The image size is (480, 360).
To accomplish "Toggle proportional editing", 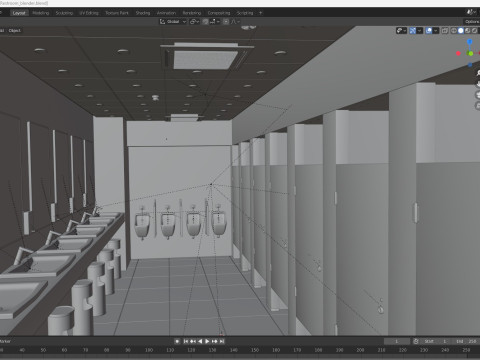I will (x=226, y=21).
